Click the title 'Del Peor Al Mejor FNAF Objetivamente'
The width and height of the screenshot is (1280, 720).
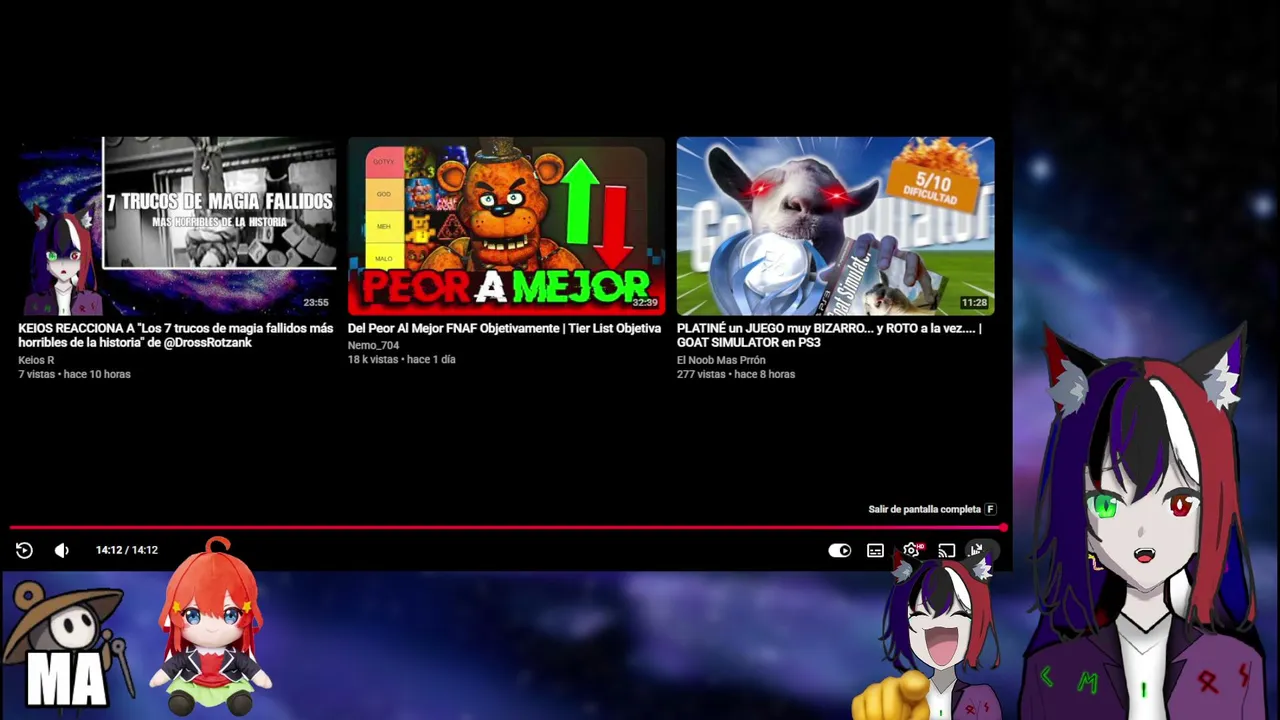[504, 328]
